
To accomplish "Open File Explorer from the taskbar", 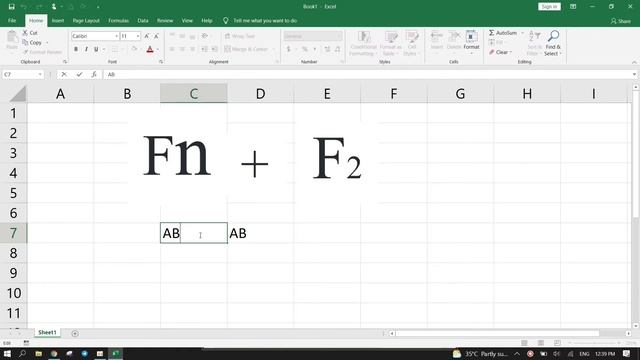I will click(38, 353).
